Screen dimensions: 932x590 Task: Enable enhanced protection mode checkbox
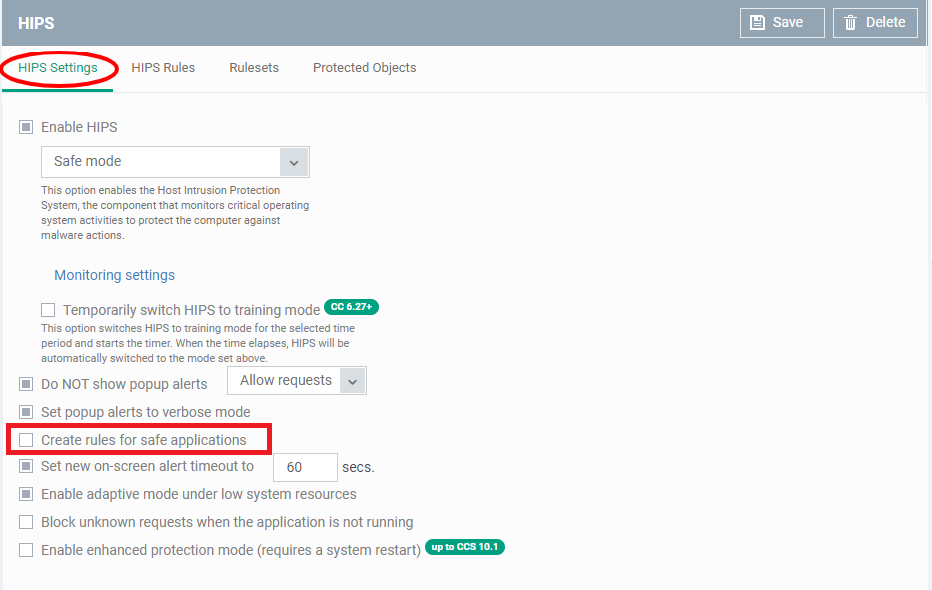point(27,550)
